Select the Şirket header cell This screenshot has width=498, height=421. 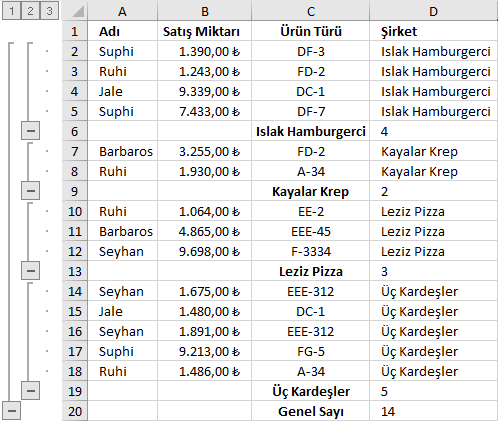[x=434, y=31]
